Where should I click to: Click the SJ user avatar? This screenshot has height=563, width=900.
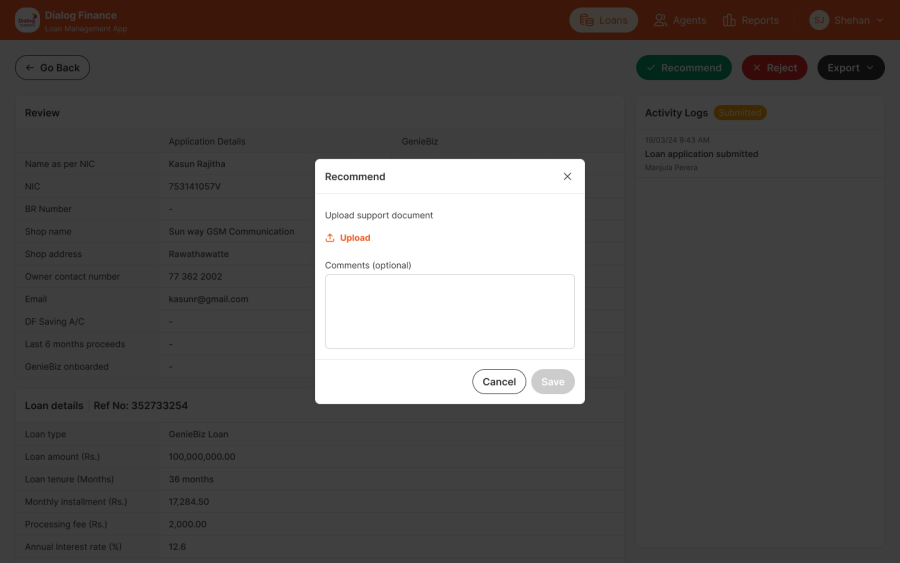point(819,20)
